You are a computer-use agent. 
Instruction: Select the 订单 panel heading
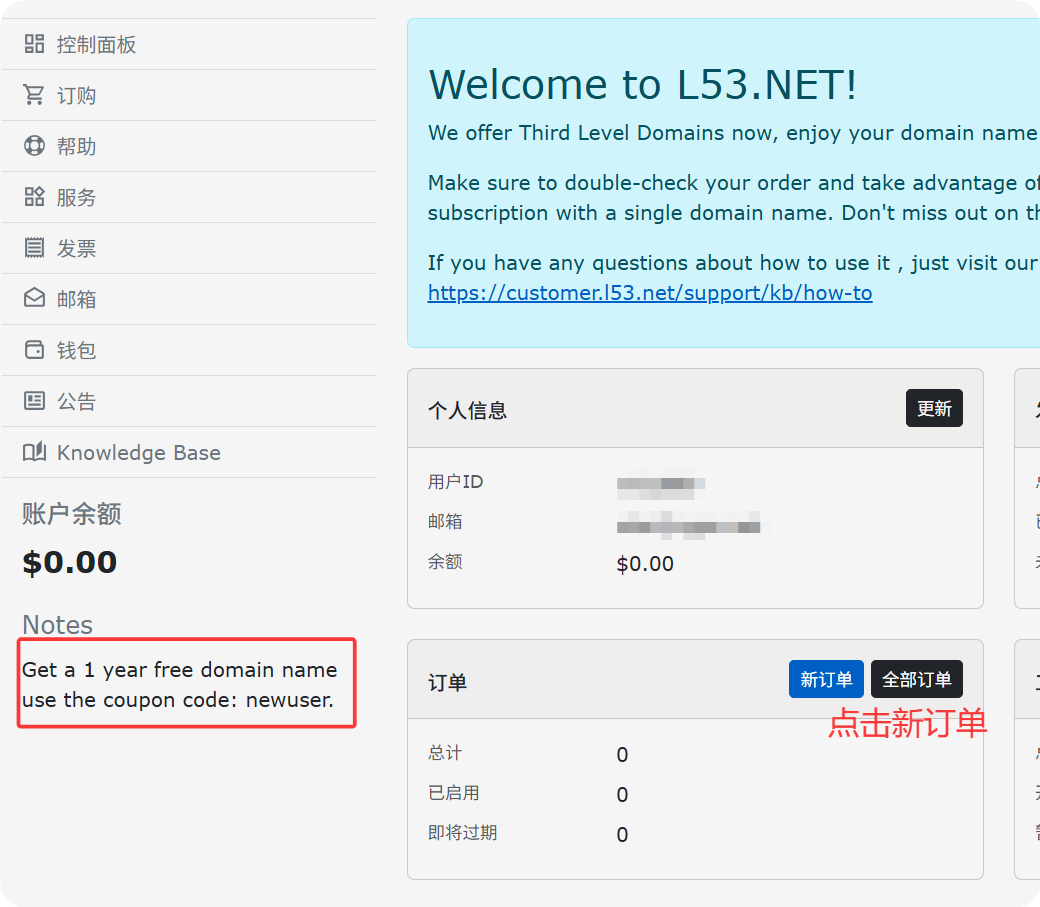click(446, 681)
